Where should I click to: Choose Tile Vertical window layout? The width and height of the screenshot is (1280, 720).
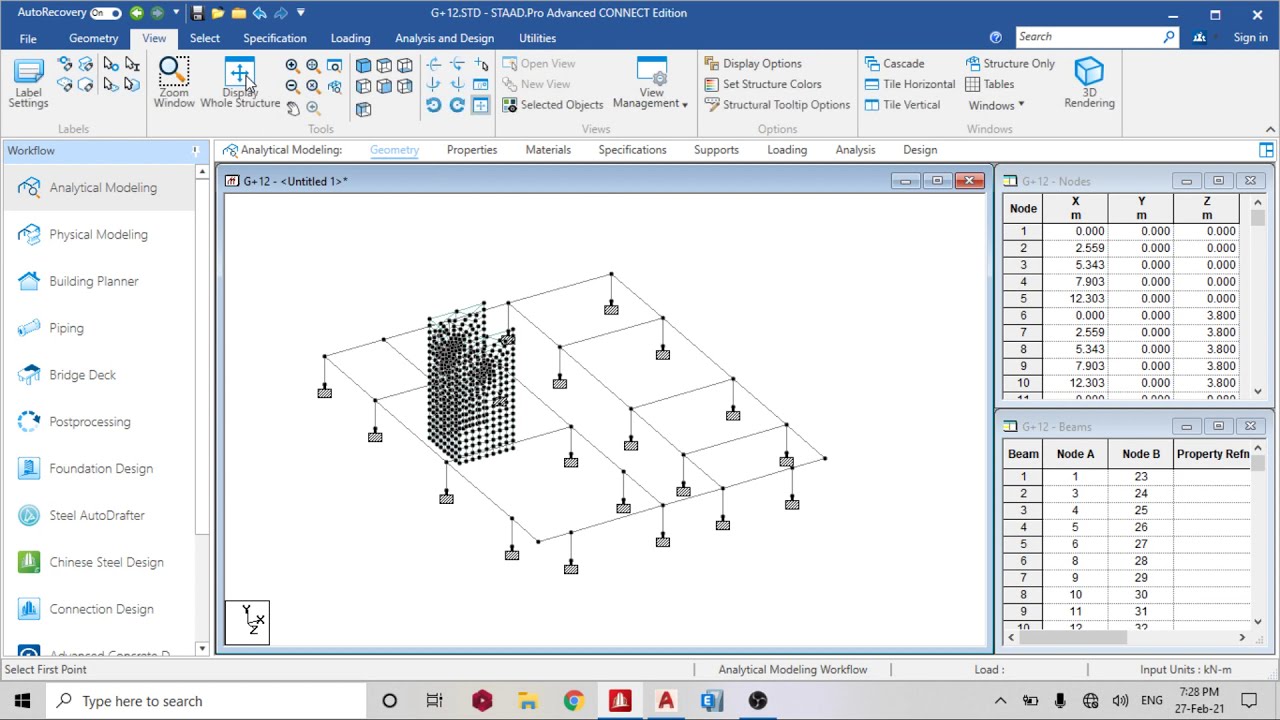pos(902,105)
